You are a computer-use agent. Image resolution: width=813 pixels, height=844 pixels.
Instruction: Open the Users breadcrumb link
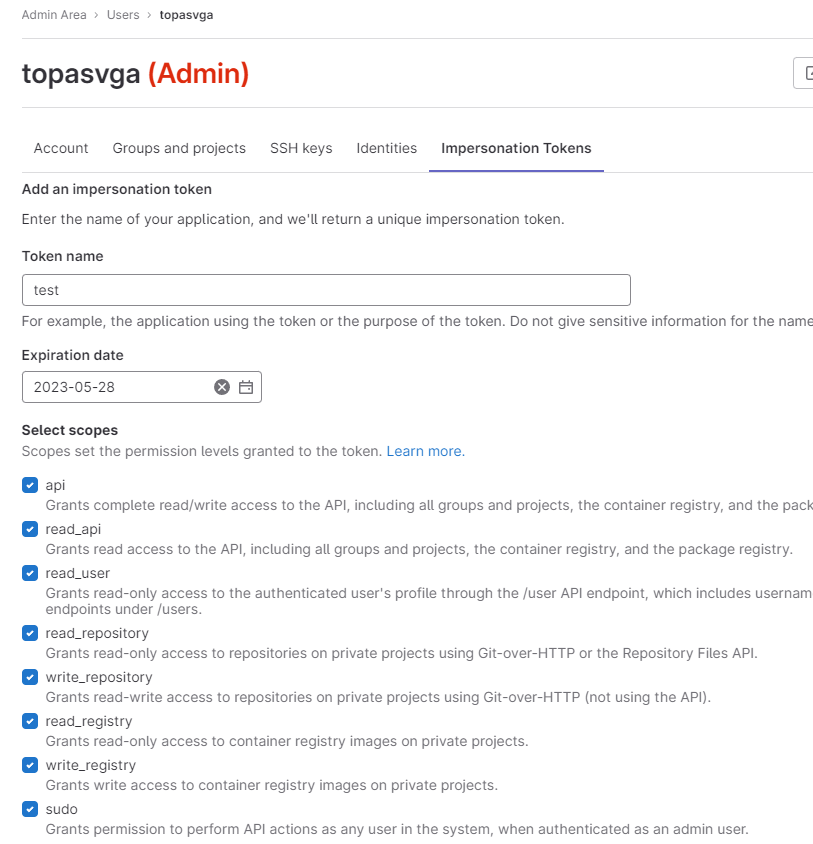pyautogui.click(x=123, y=15)
